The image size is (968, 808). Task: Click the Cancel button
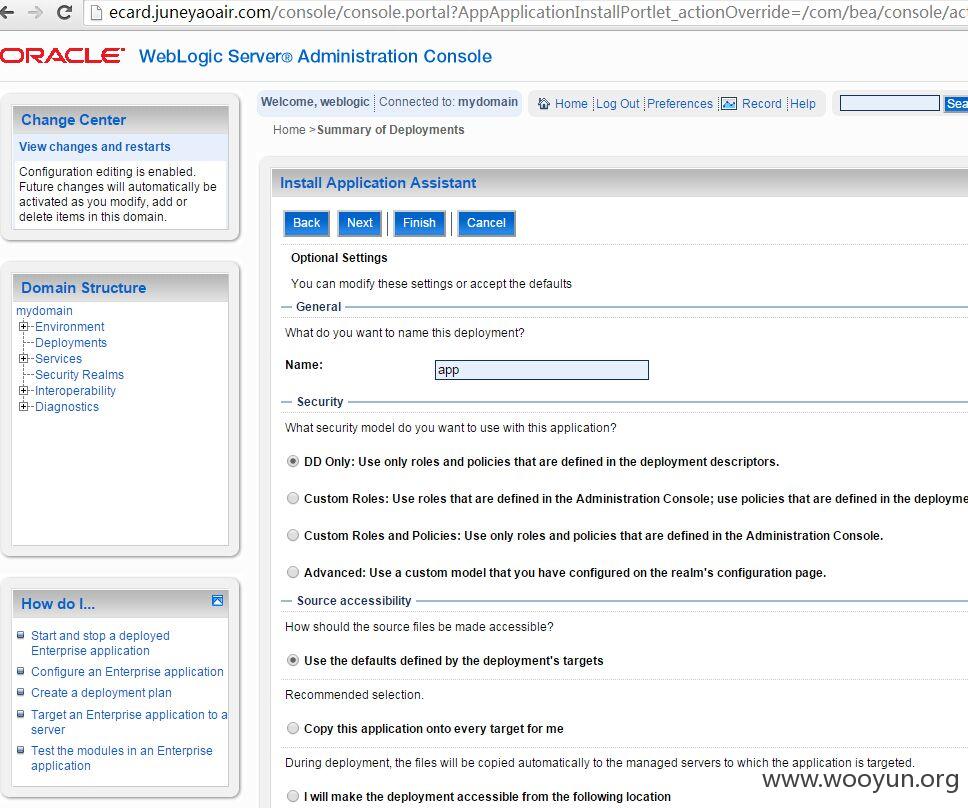486,223
